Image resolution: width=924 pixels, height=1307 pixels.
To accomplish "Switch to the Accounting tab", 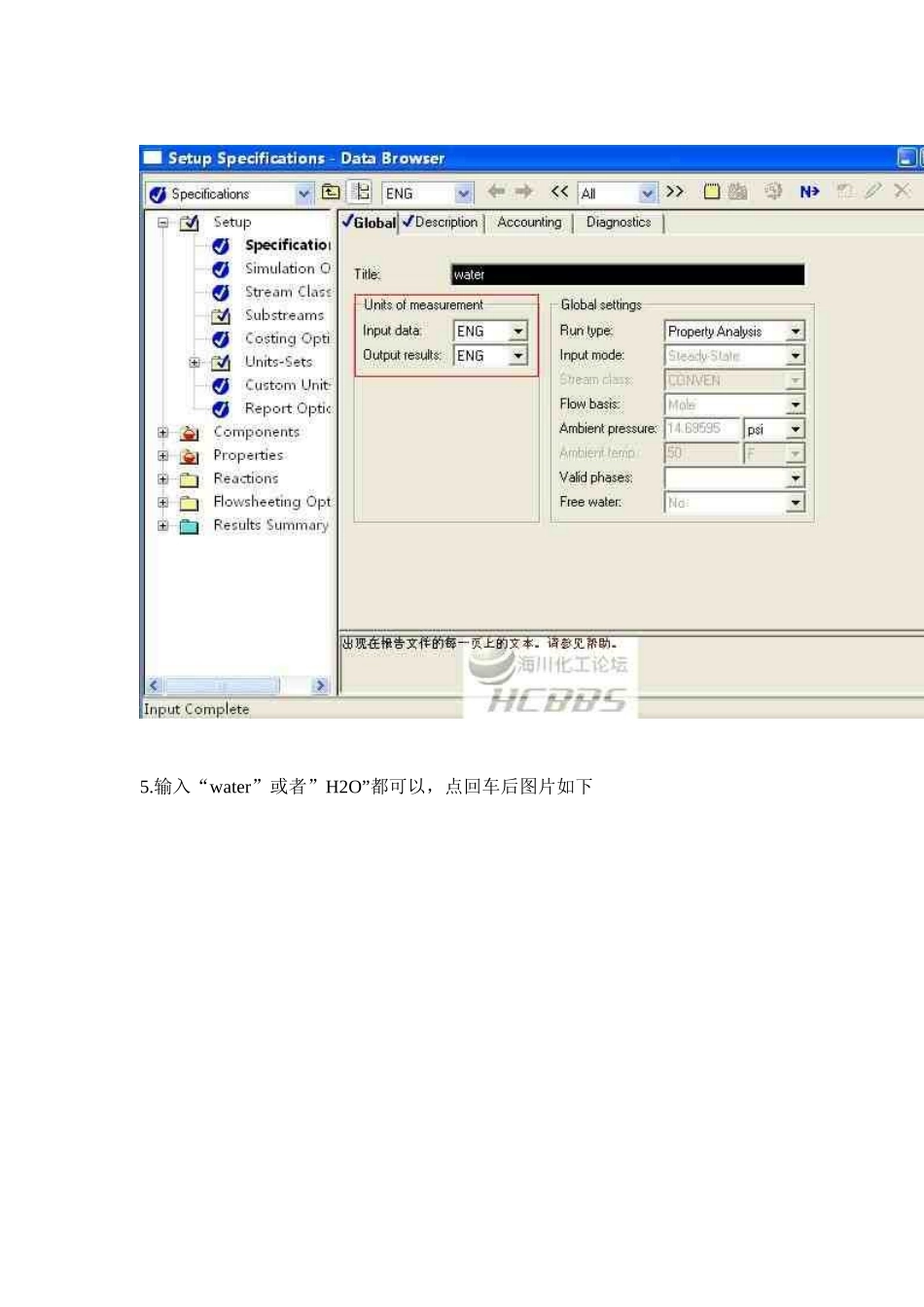I will (x=529, y=223).
